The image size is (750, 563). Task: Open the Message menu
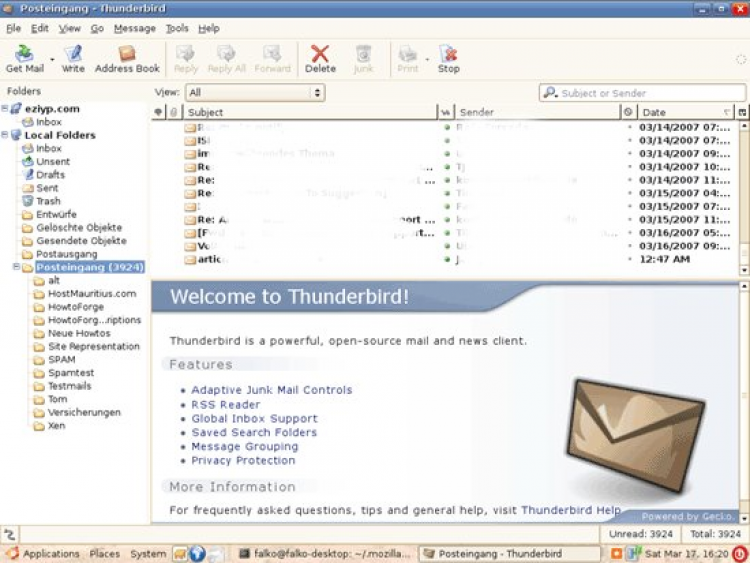(x=134, y=28)
